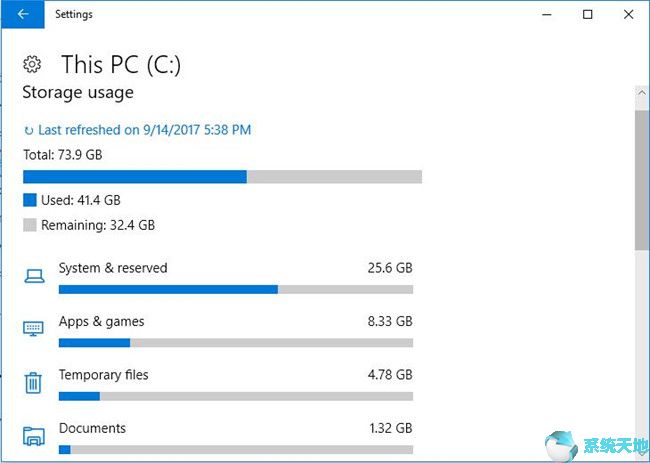Click the total storage usage bar
The width and height of the screenshot is (650, 463).
(223, 177)
